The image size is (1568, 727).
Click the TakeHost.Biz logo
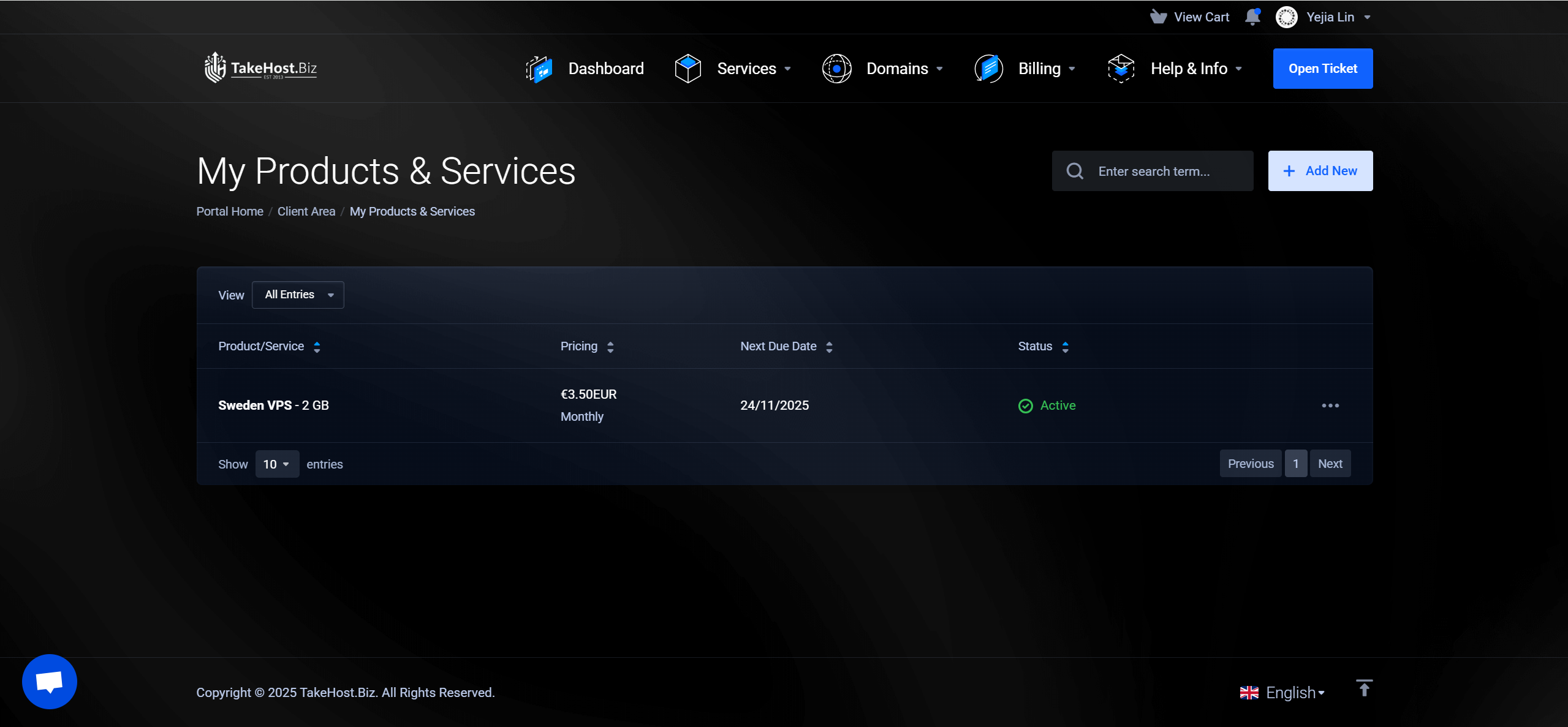click(260, 68)
